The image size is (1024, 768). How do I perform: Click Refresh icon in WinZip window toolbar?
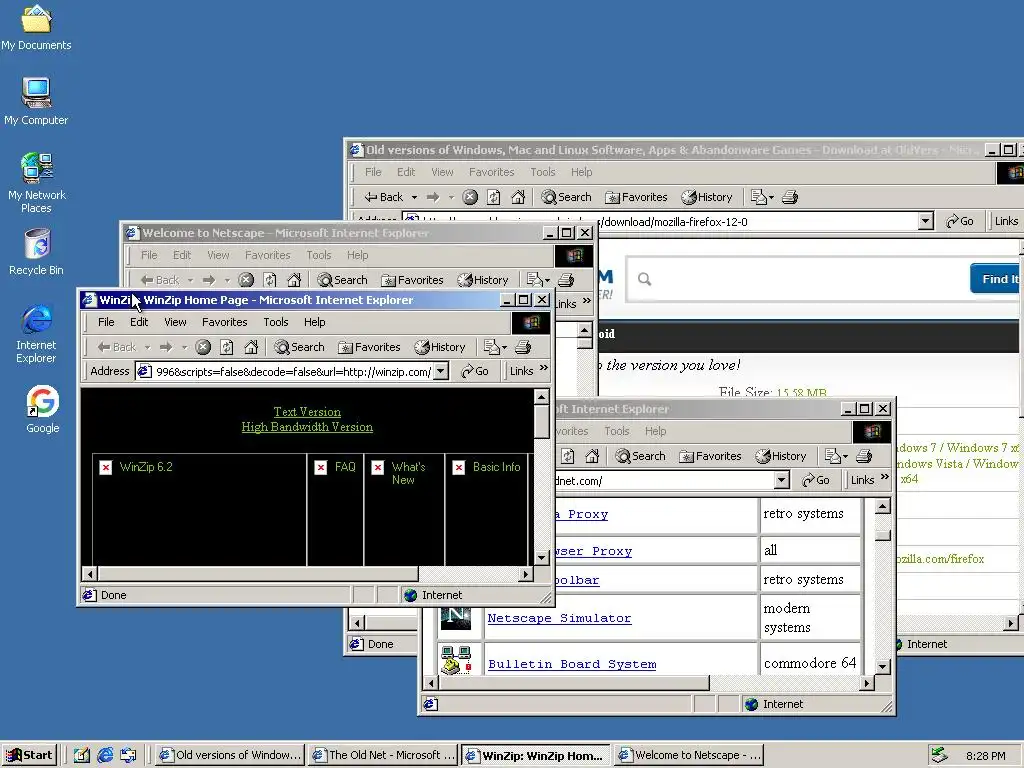[x=227, y=347]
